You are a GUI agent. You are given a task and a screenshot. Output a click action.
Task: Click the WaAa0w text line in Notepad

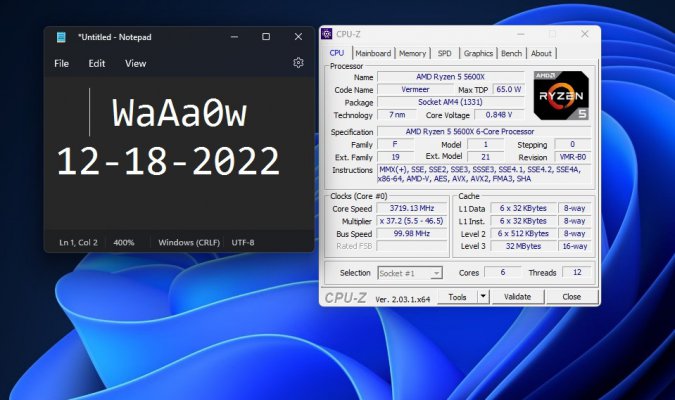[180, 113]
